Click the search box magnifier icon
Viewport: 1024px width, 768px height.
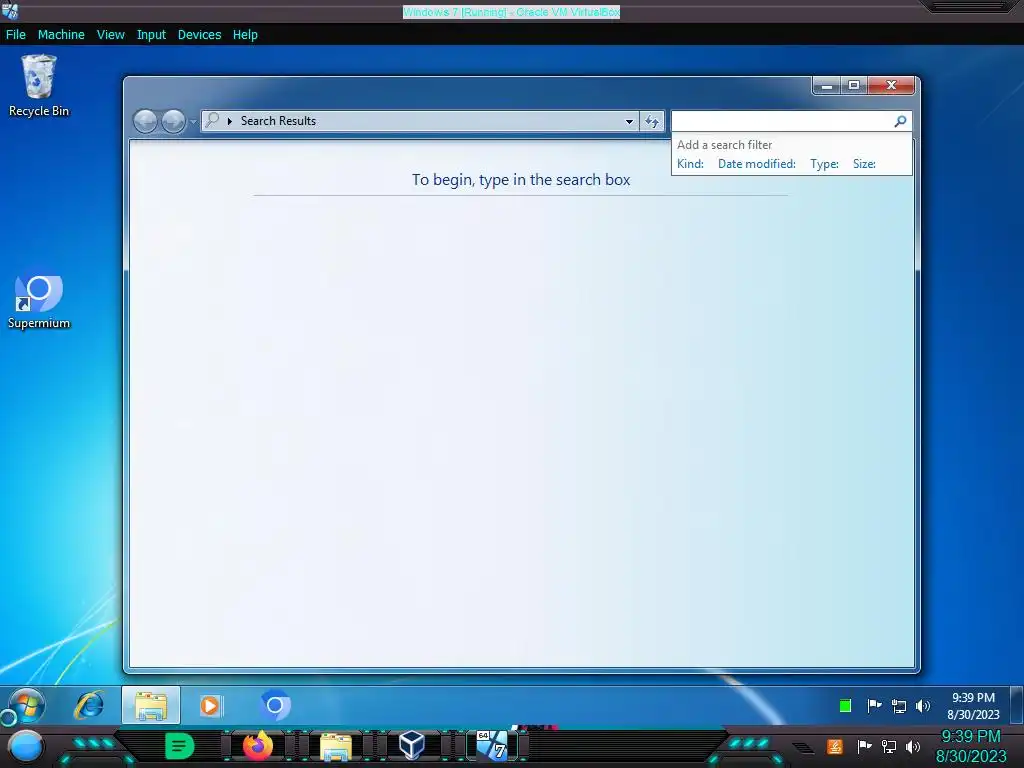[x=901, y=121]
